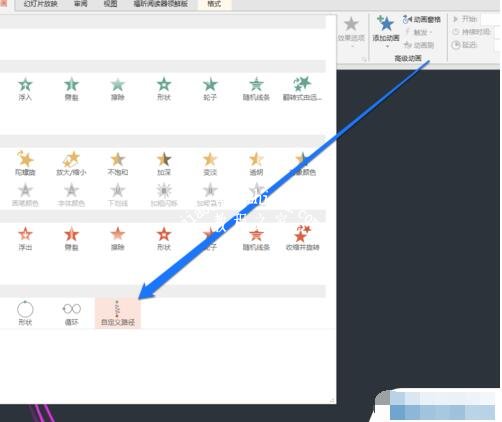Select the 变淡 emphasis animation
This screenshot has width=502, height=422.
[210, 163]
